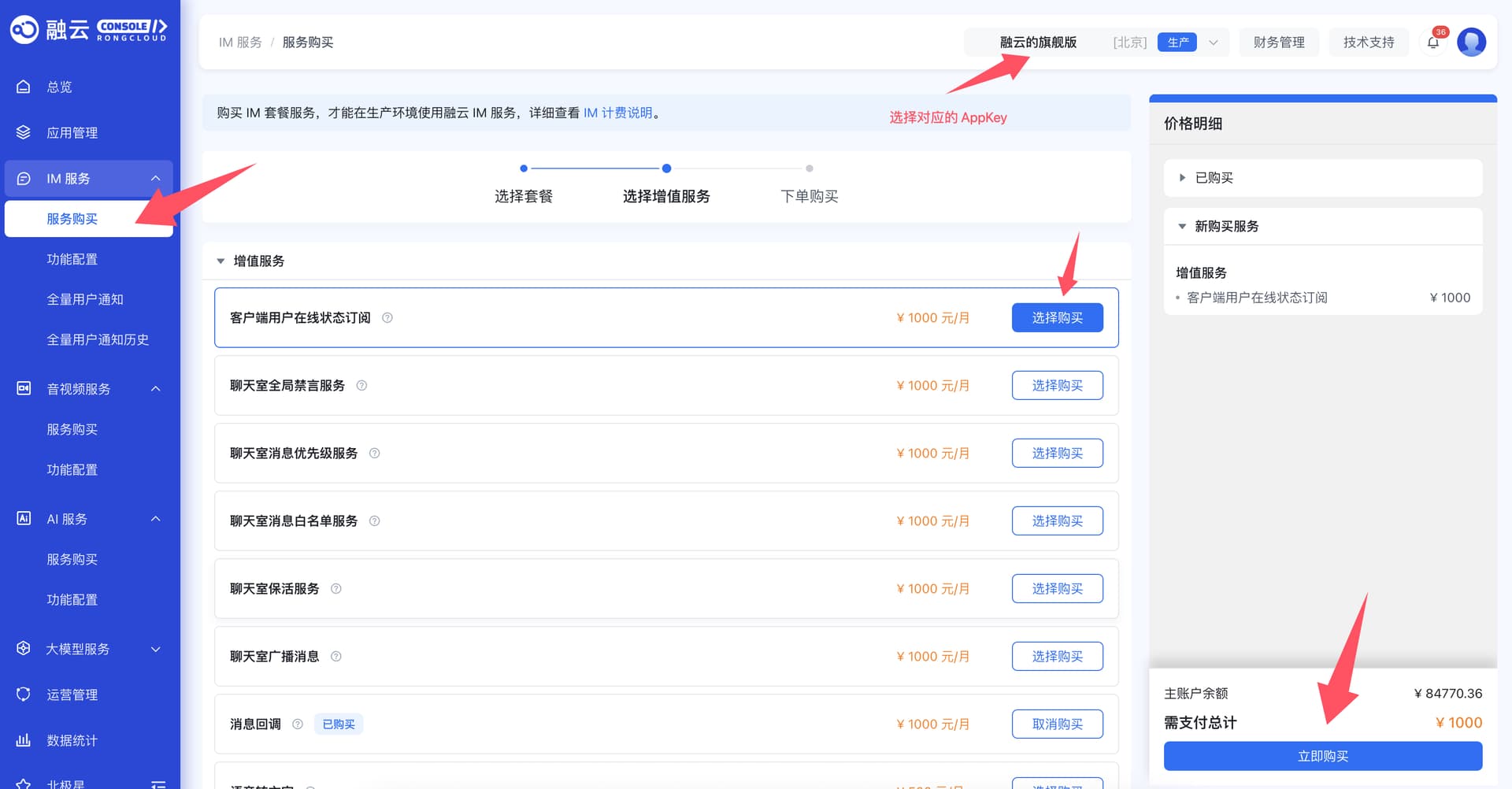Click the 立即购买 button
Screen dimensions: 1512x789
1323,756
